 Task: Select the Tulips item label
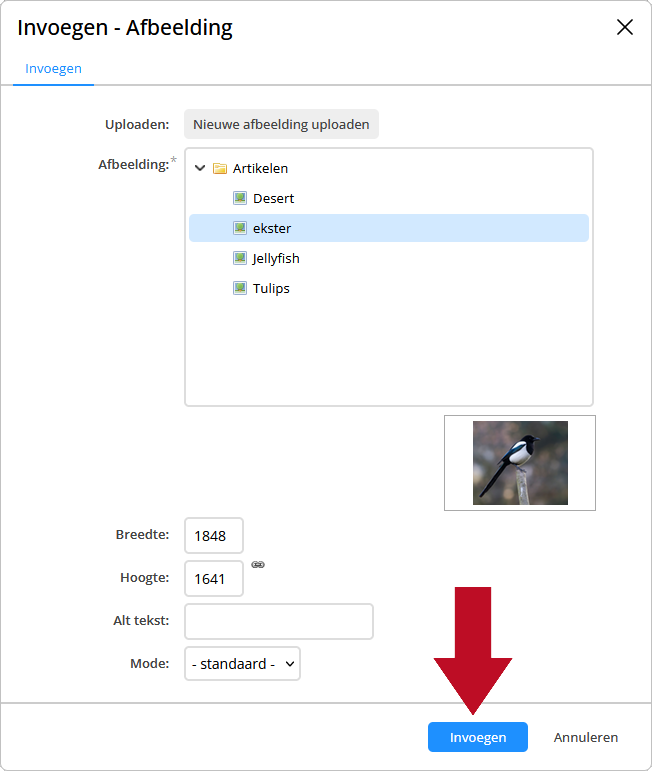pos(271,289)
